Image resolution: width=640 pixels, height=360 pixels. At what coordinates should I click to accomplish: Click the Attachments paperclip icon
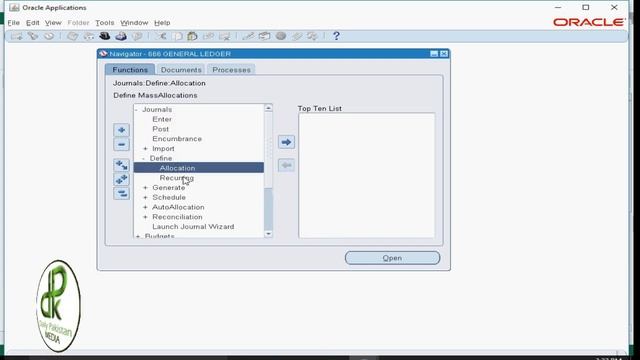point(297,36)
